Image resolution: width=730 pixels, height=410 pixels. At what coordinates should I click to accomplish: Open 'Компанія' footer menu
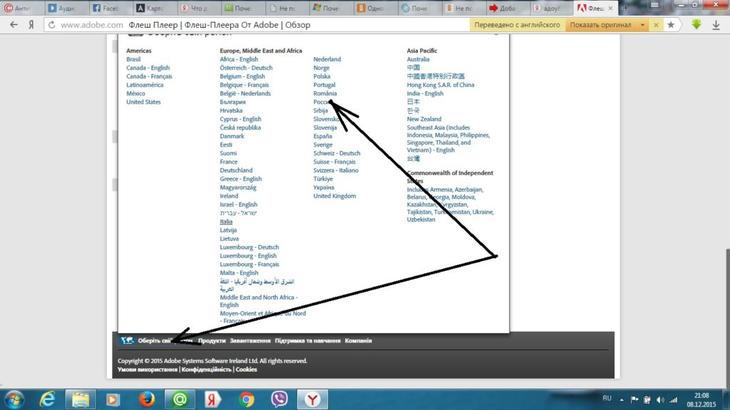pyautogui.click(x=358, y=341)
